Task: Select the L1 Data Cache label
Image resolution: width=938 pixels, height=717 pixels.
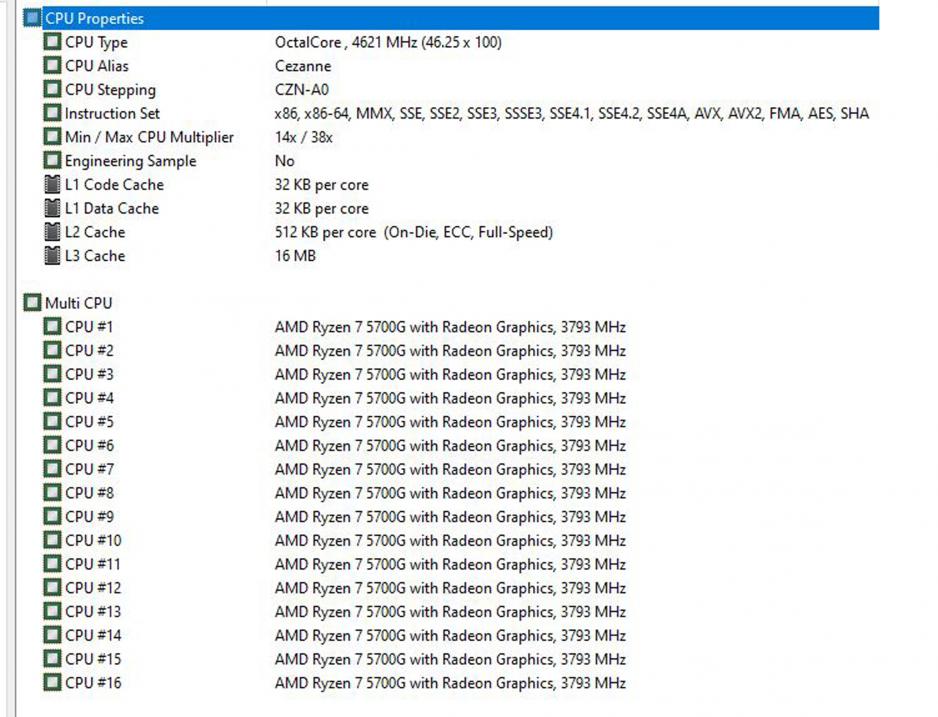Action: [x=112, y=209]
